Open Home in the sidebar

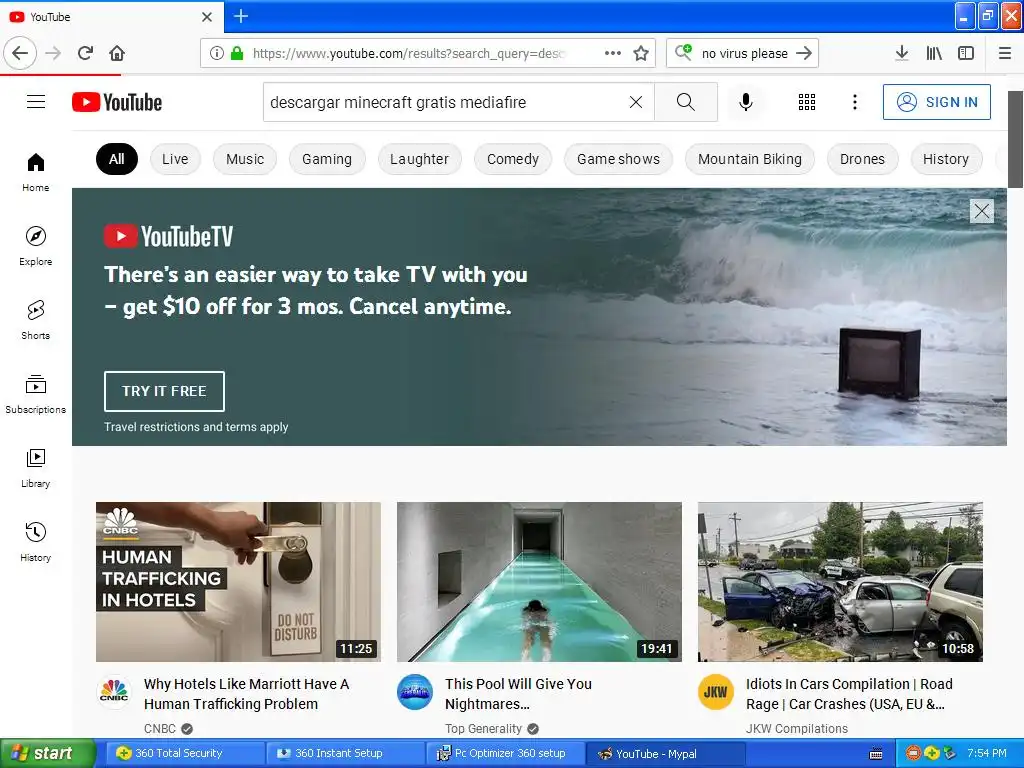(35, 172)
